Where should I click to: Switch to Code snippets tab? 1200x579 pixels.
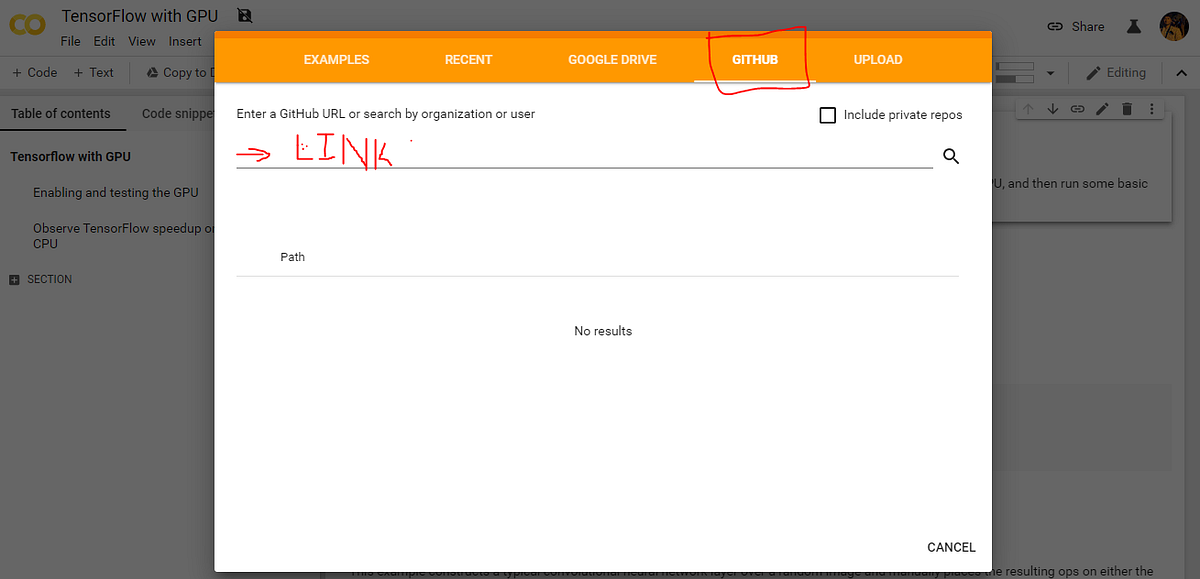click(x=178, y=113)
